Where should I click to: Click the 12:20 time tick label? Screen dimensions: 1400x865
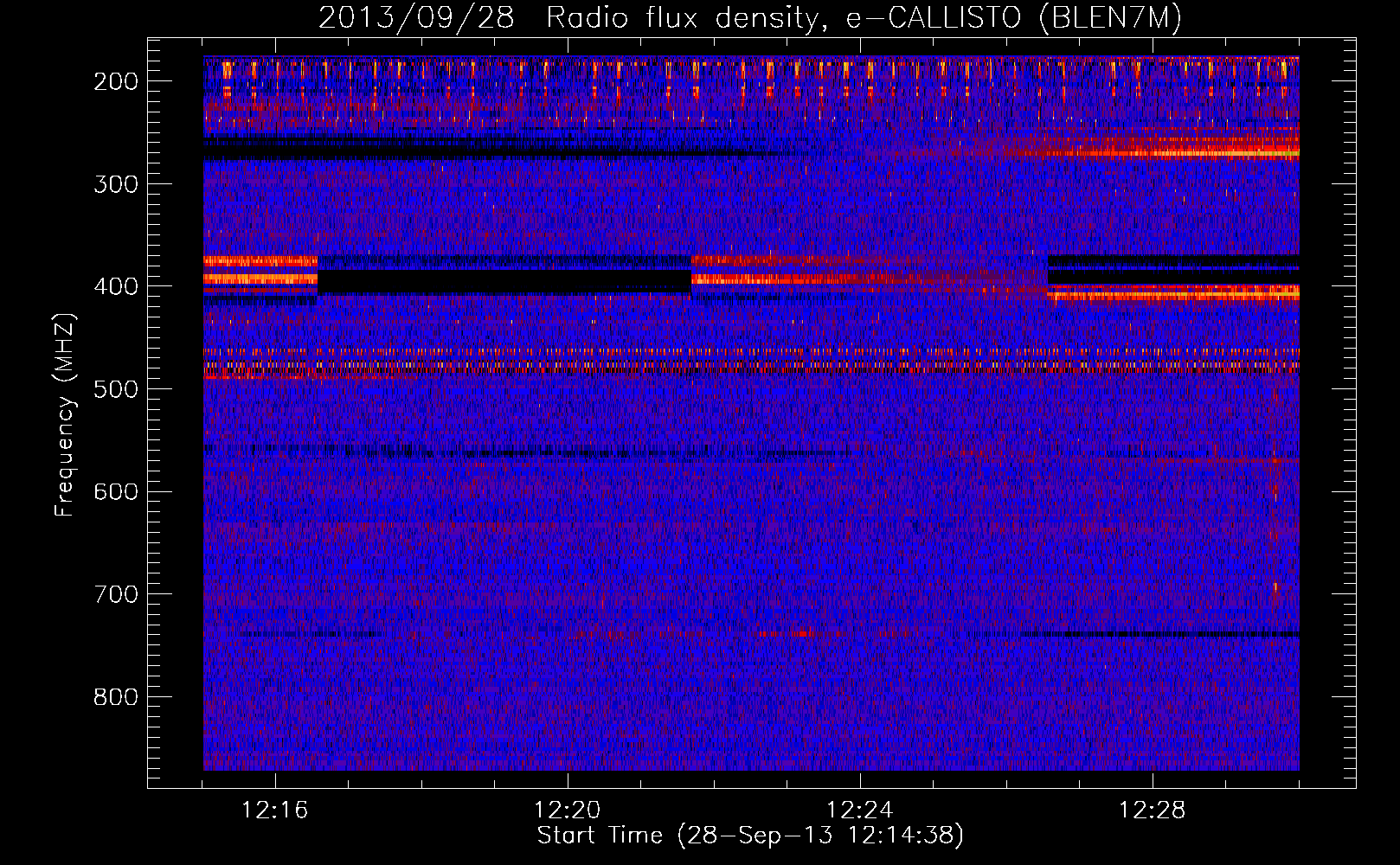click(x=568, y=811)
